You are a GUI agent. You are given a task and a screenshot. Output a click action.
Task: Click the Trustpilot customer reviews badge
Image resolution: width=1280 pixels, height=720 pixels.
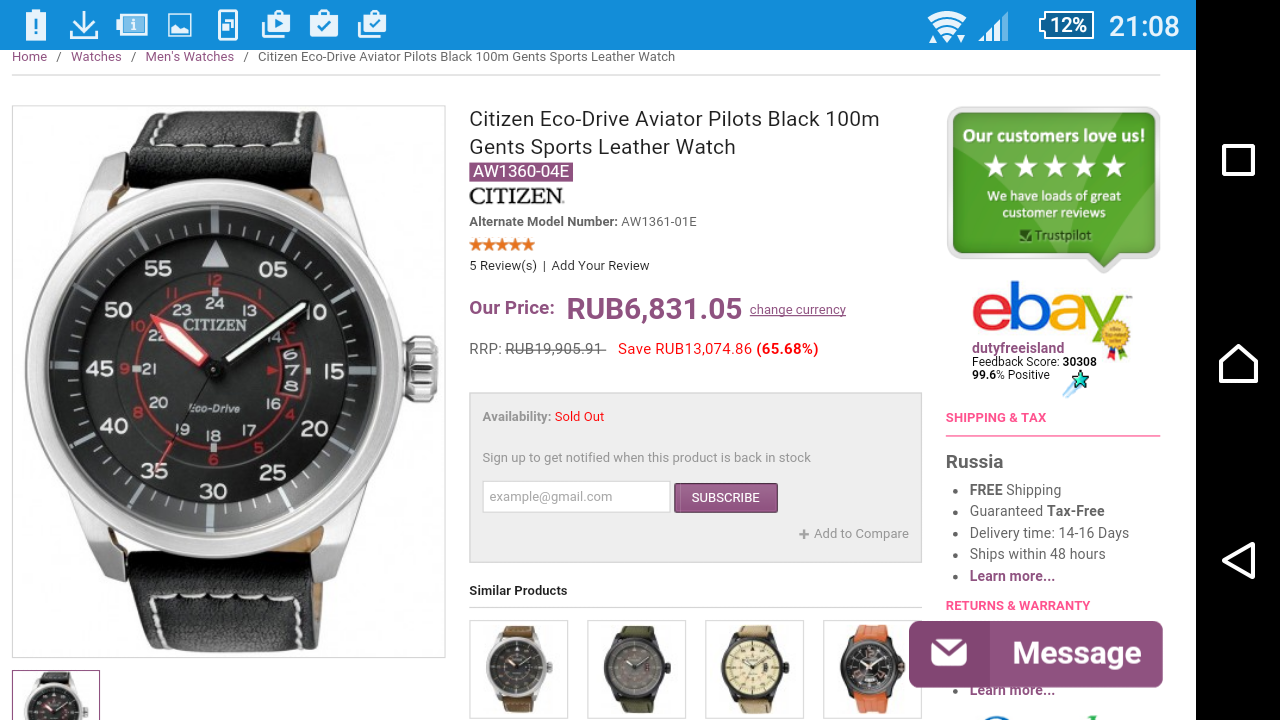pyautogui.click(x=1053, y=184)
